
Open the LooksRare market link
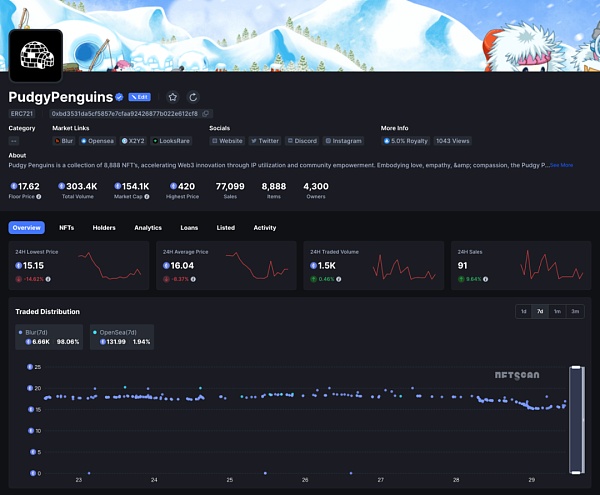(171, 141)
